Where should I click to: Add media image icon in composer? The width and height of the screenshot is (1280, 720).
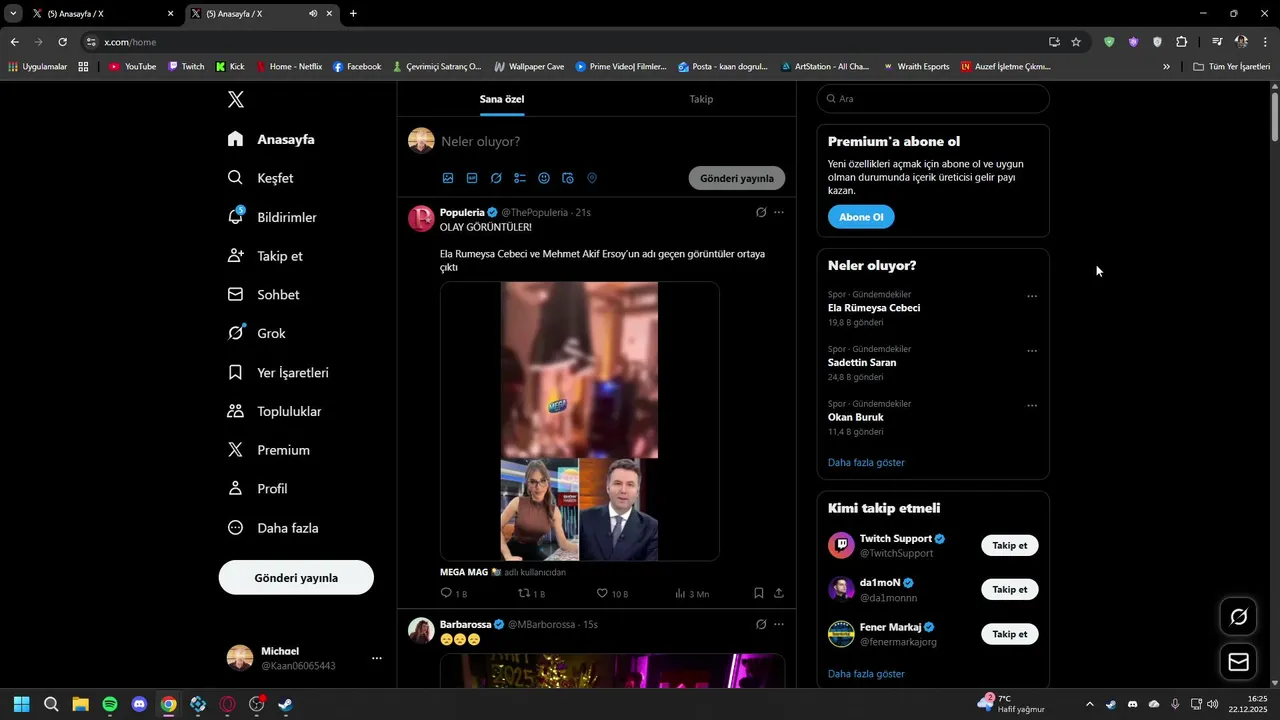pyautogui.click(x=448, y=178)
